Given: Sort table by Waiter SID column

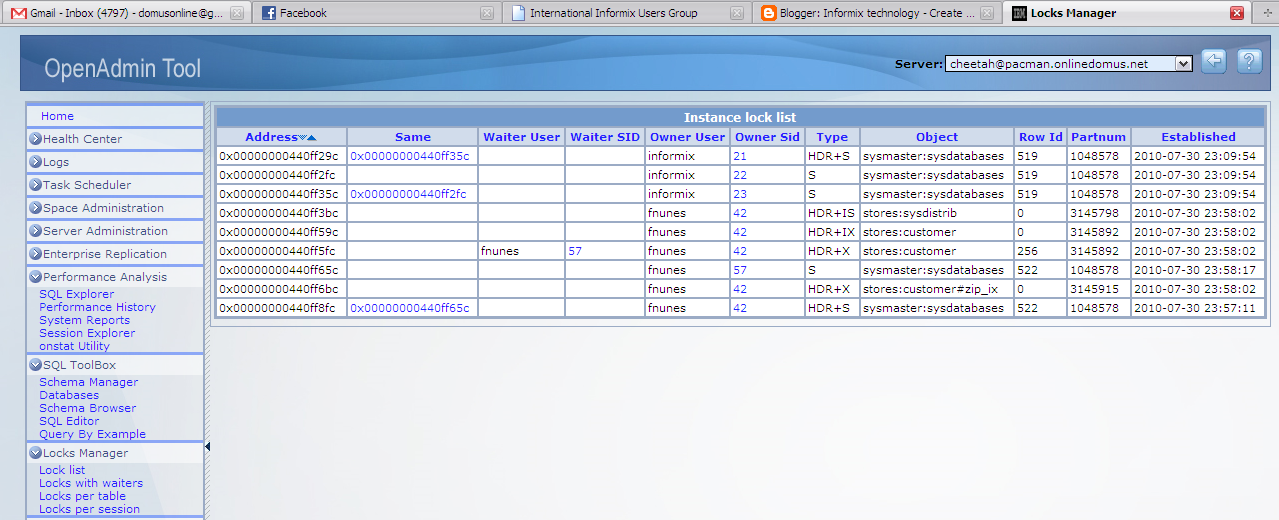Looking at the screenshot, I should (x=605, y=137).
